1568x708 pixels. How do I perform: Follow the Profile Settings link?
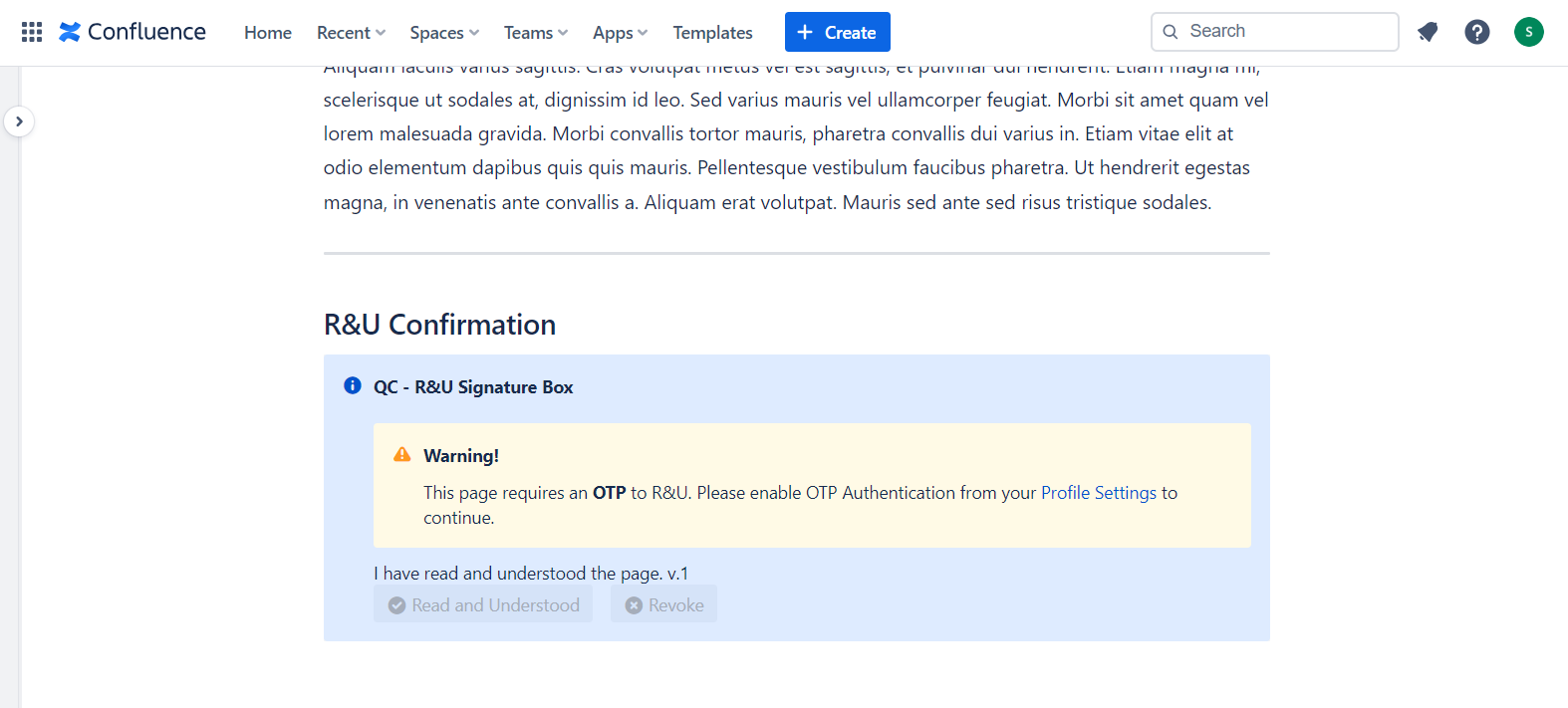pyautogui.click(x=1099, y=493)
